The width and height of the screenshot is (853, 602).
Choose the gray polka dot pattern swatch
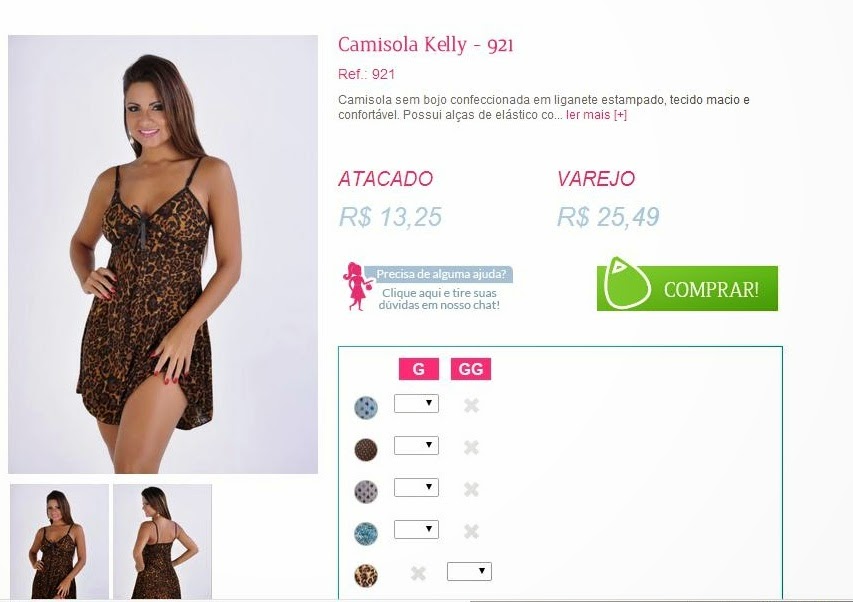[366, 491]
